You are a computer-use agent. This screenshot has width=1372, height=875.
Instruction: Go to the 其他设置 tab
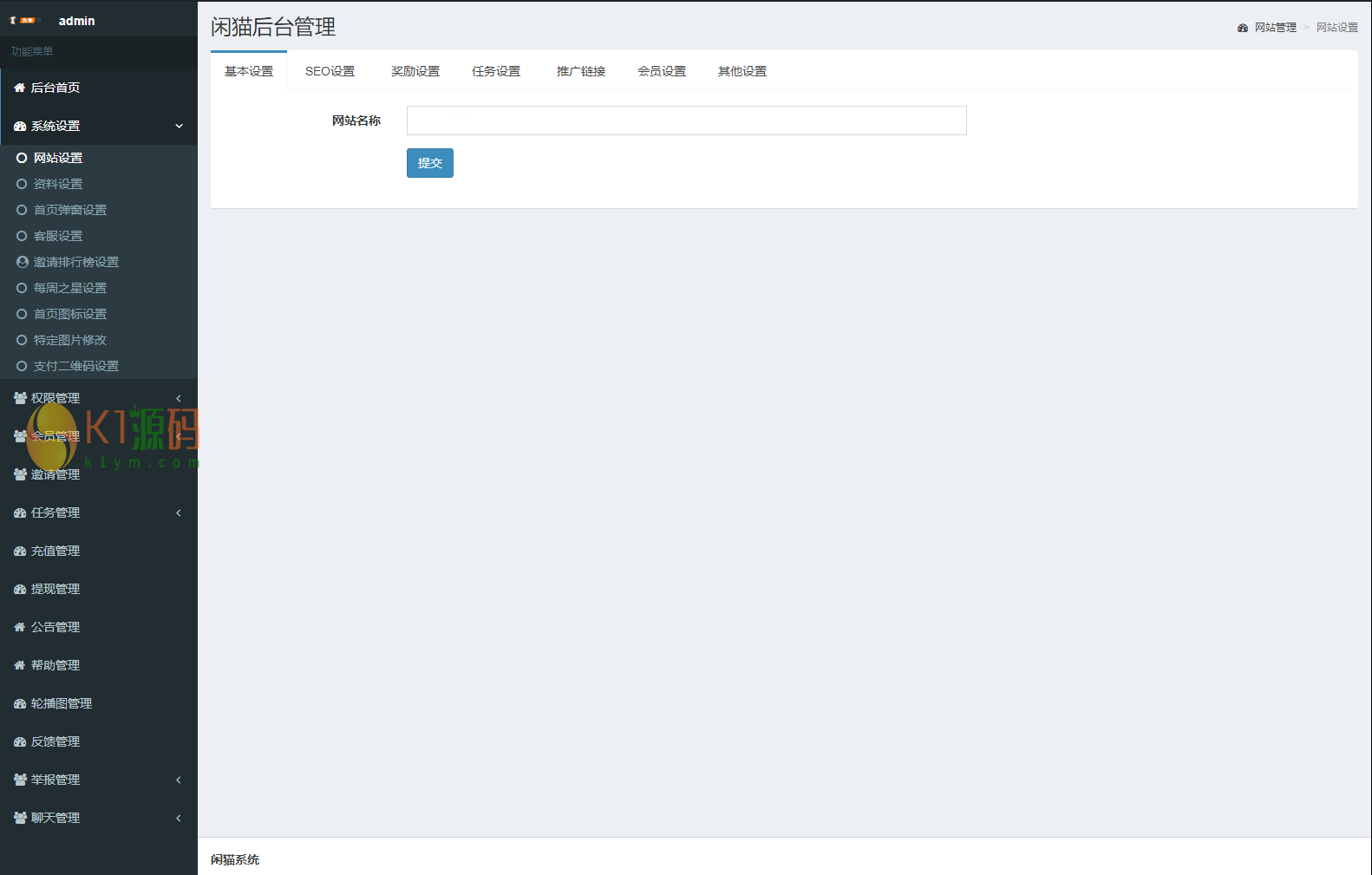point(742,71)
